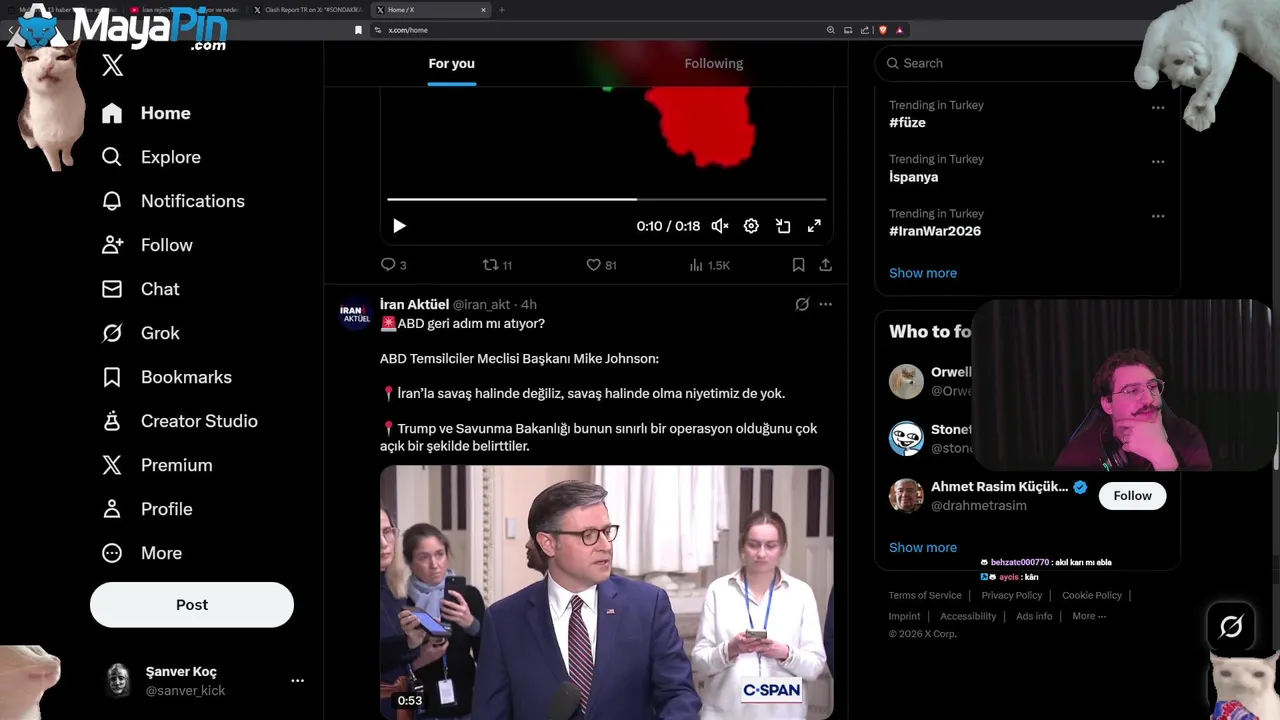Screen dimensions: 1280x720
Task: Bookmark the top post
Action: 798,265
